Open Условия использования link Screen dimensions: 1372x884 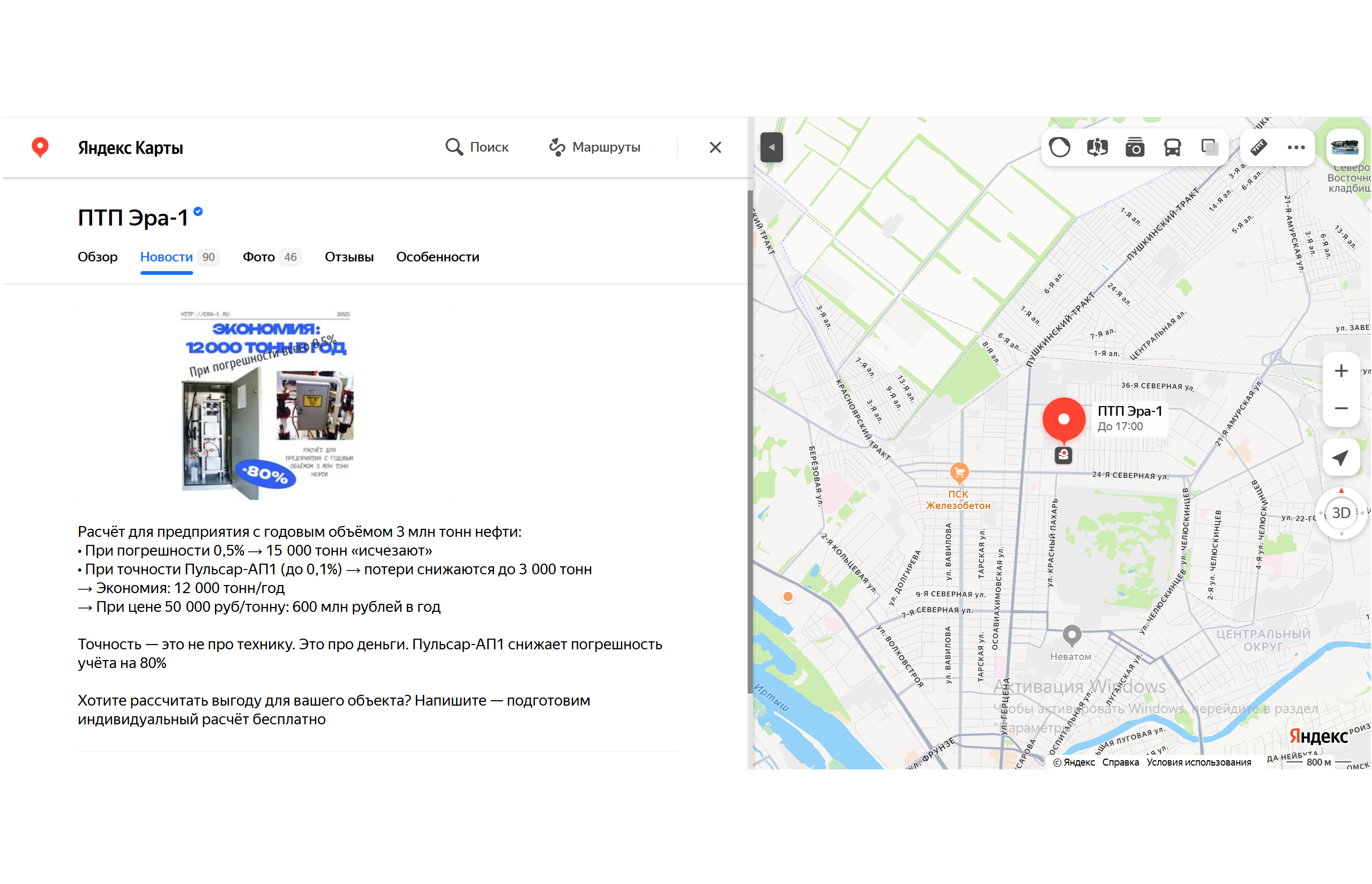tap(1199, 762)
